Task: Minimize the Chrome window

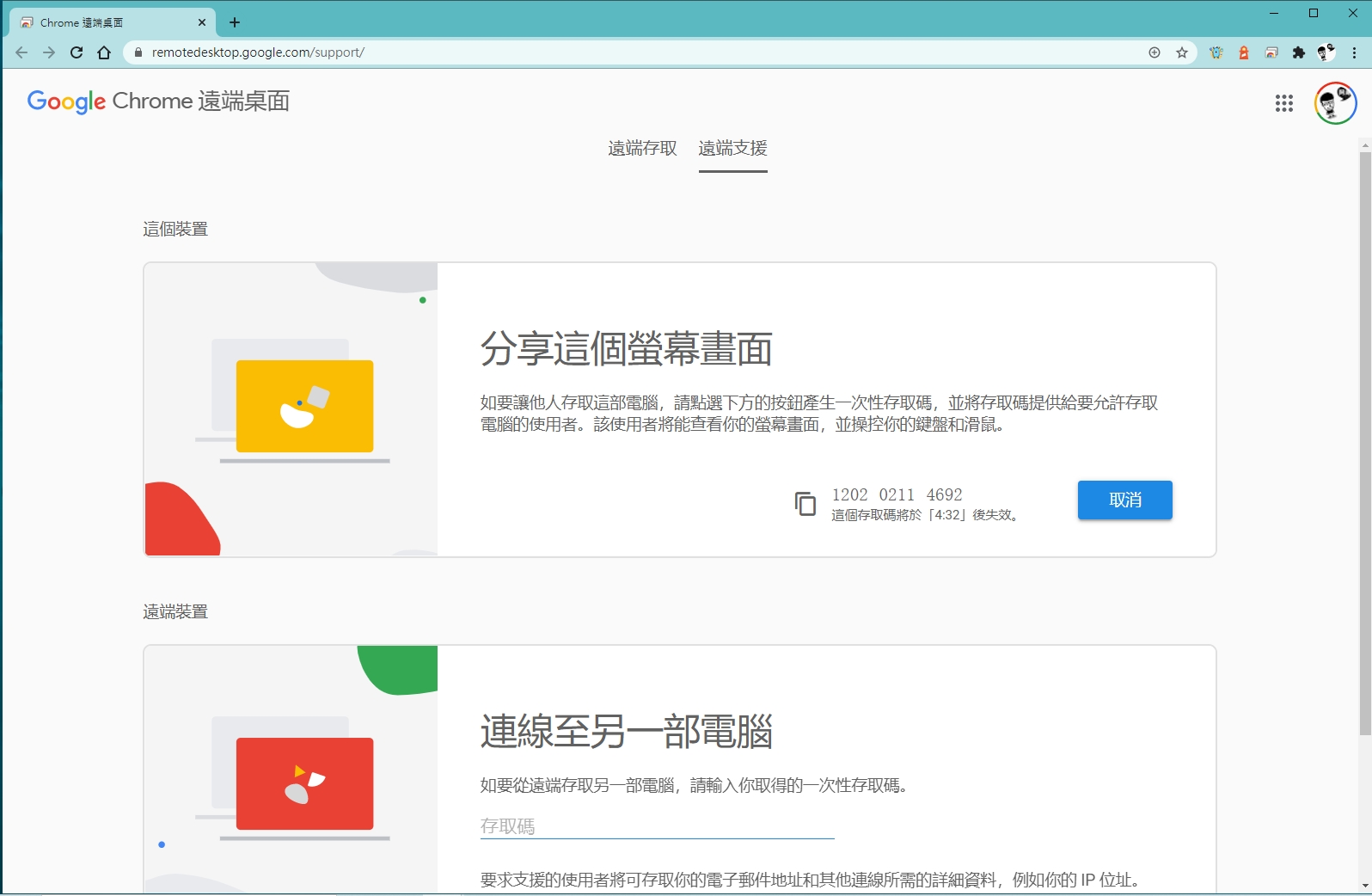Action: tap(1274, 13)
